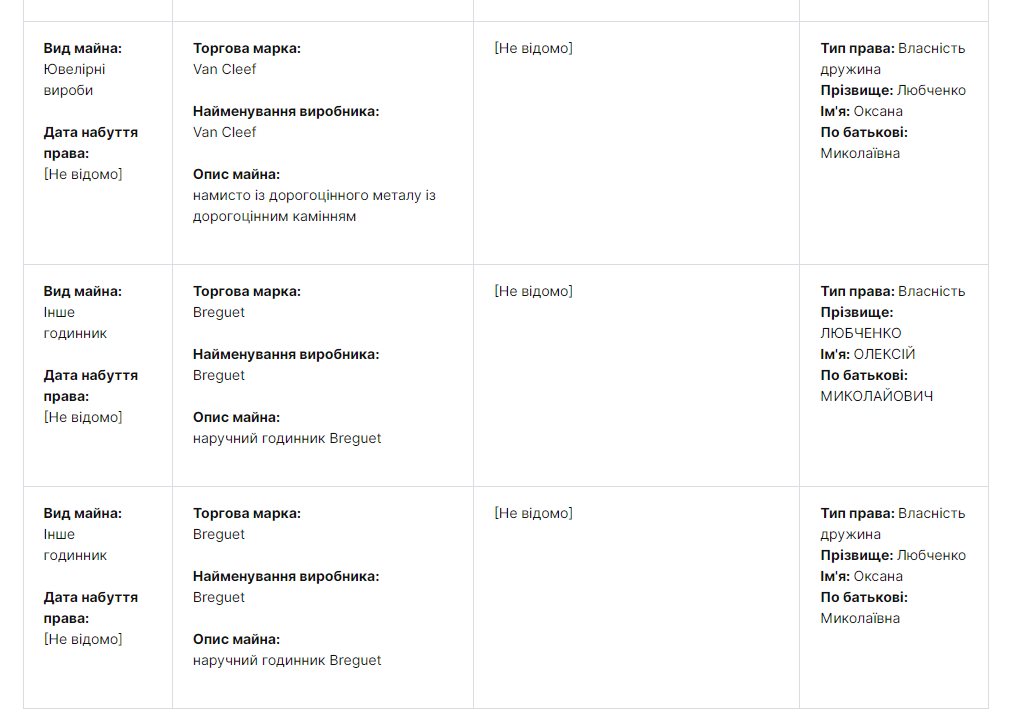Click "наручний годинник Breguet" description in the final row

pyautogui.click(x=287, y=660)
